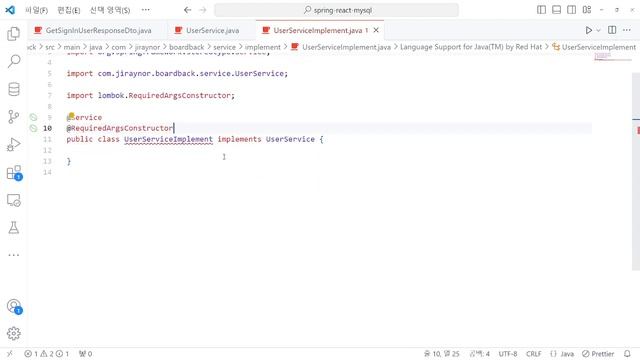Viewport: 640px width, 360px height.
Task: Open the Remote Explorer view
Action: (x=13, y=200)
